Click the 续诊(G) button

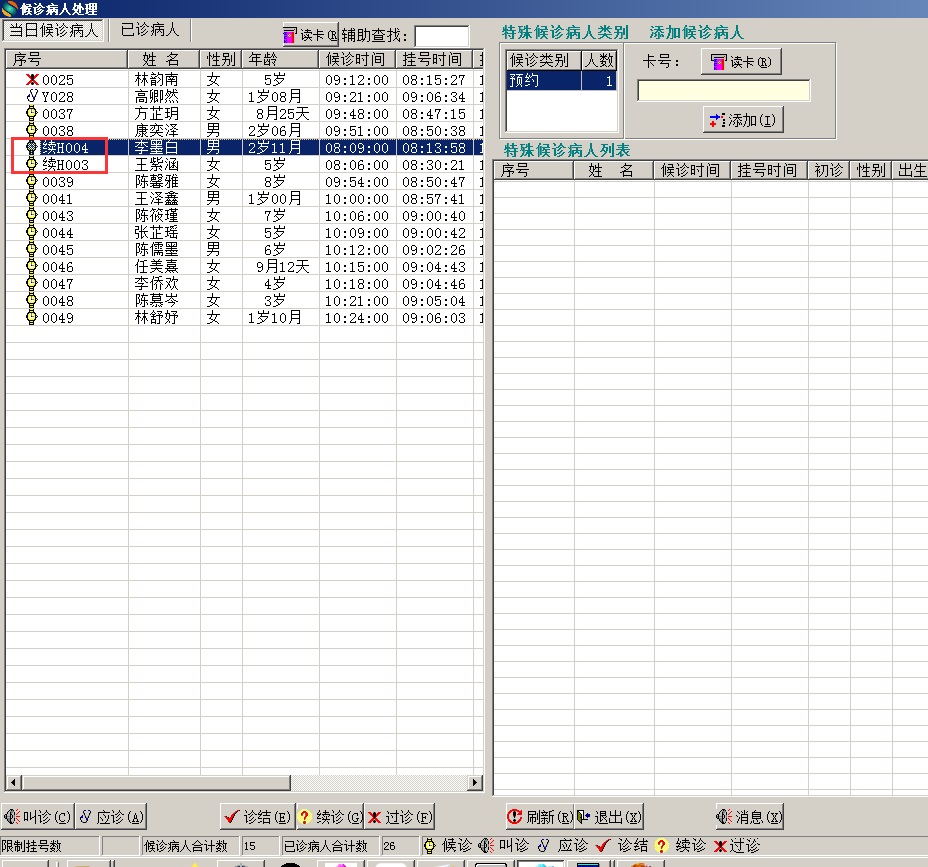pyautogui.click(x=330, y=817)
